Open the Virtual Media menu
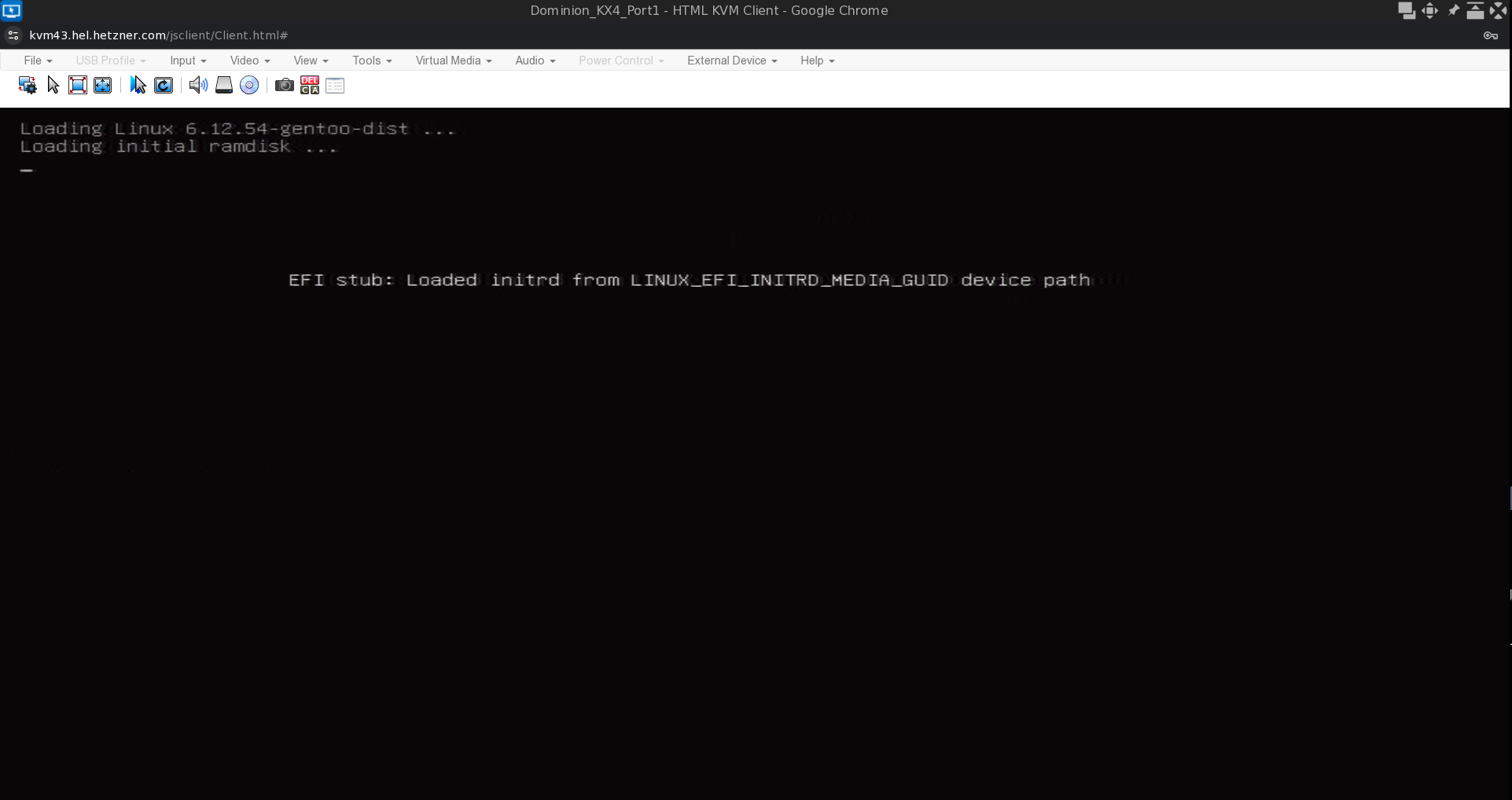 pos(453,61)
